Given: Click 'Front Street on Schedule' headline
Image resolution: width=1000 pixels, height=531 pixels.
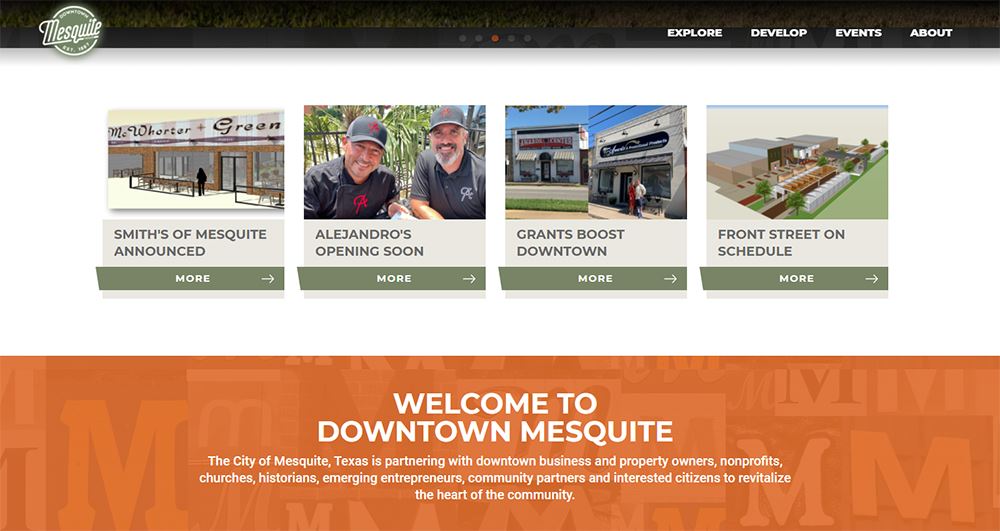Looking at the screenshot, I should pyautogui.click(x=781, y=243).
